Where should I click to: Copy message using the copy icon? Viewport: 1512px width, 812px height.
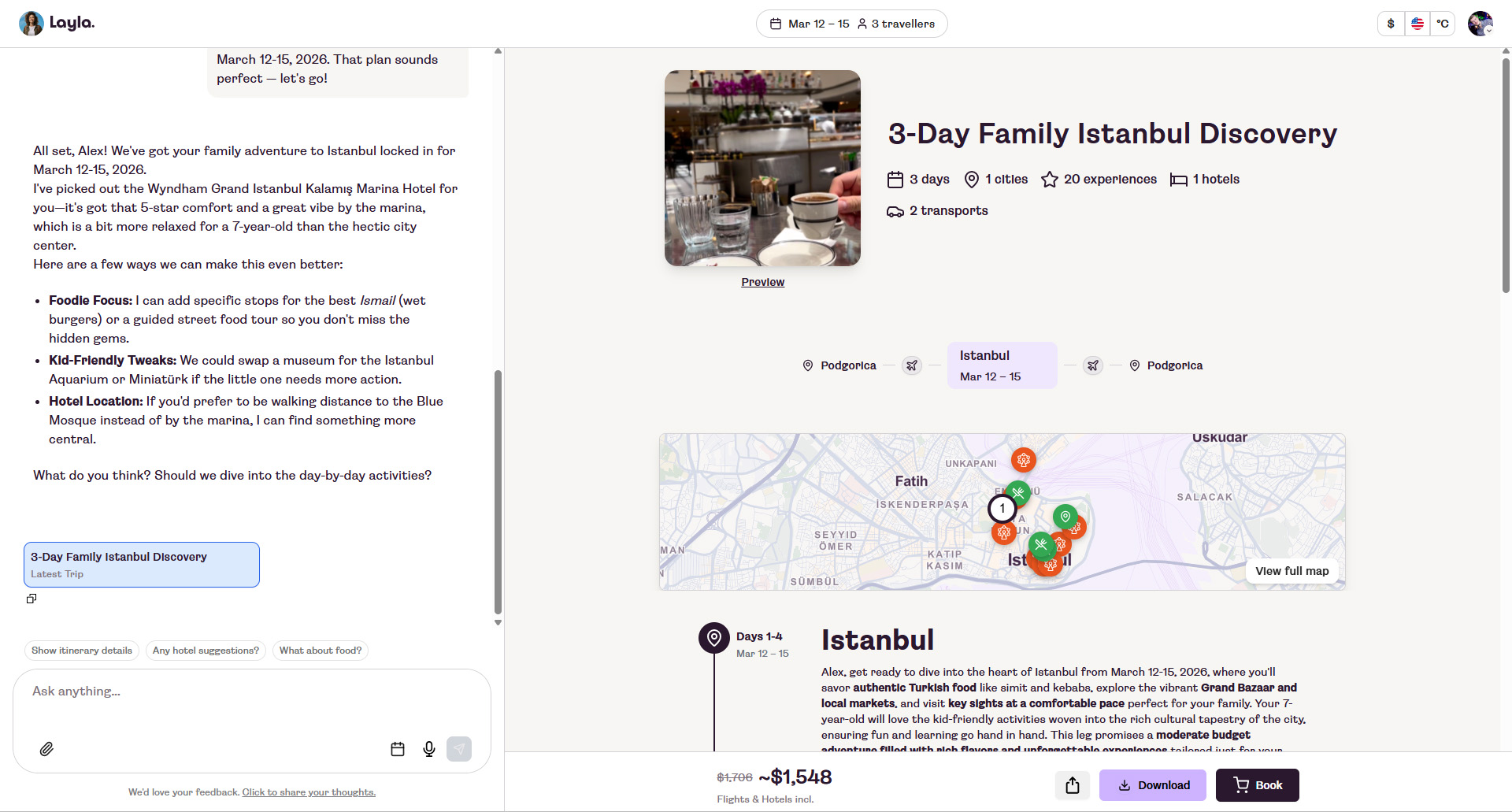tap(31, 599)
